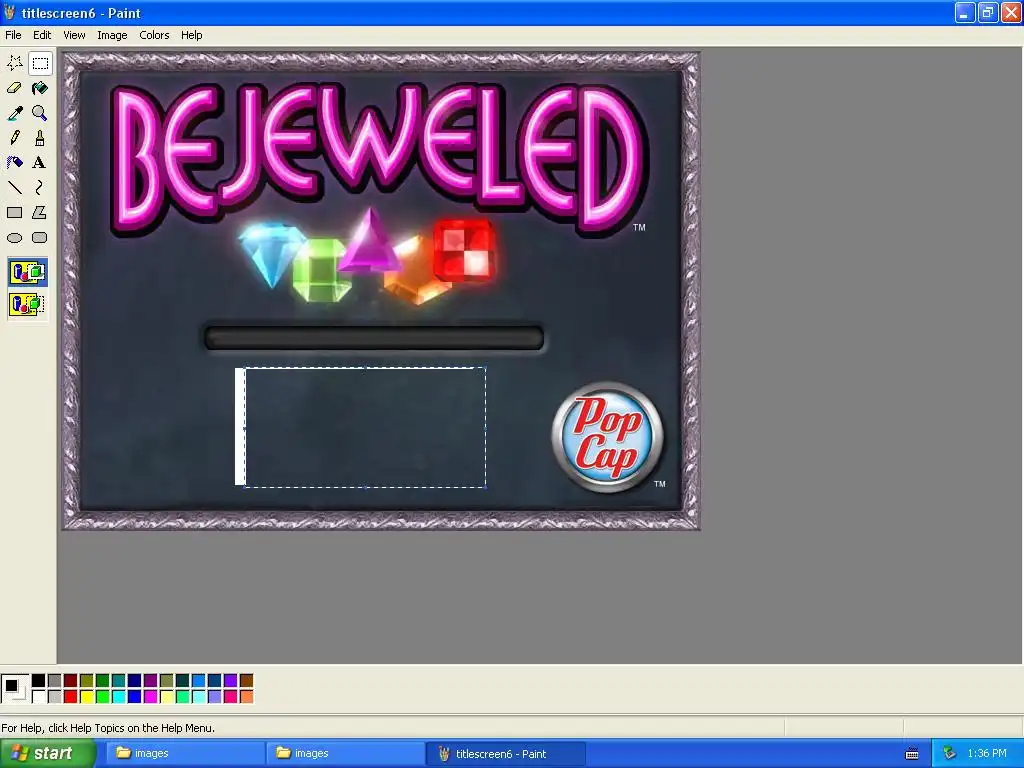The height and width of the screenshot is (768, 1024).
Task: Pick the white color swatch
Action: 39,697
